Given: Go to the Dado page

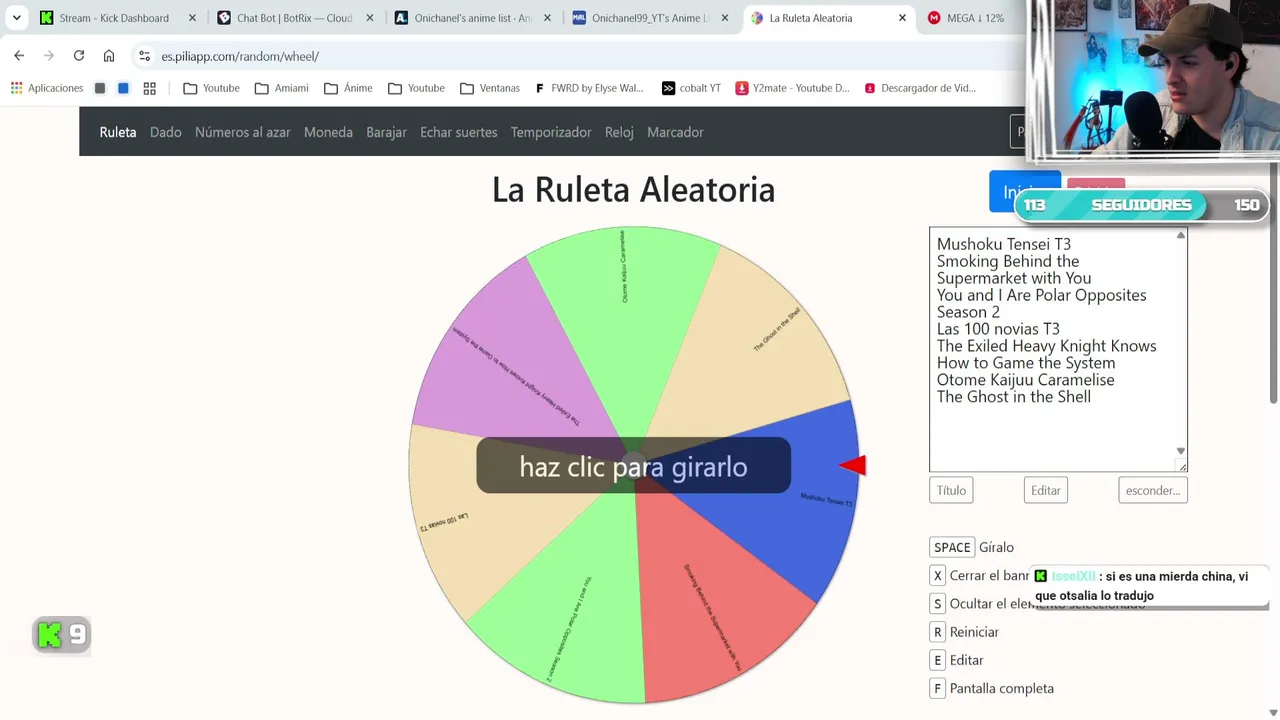Looking at the screenshot, I should point(166,132).
